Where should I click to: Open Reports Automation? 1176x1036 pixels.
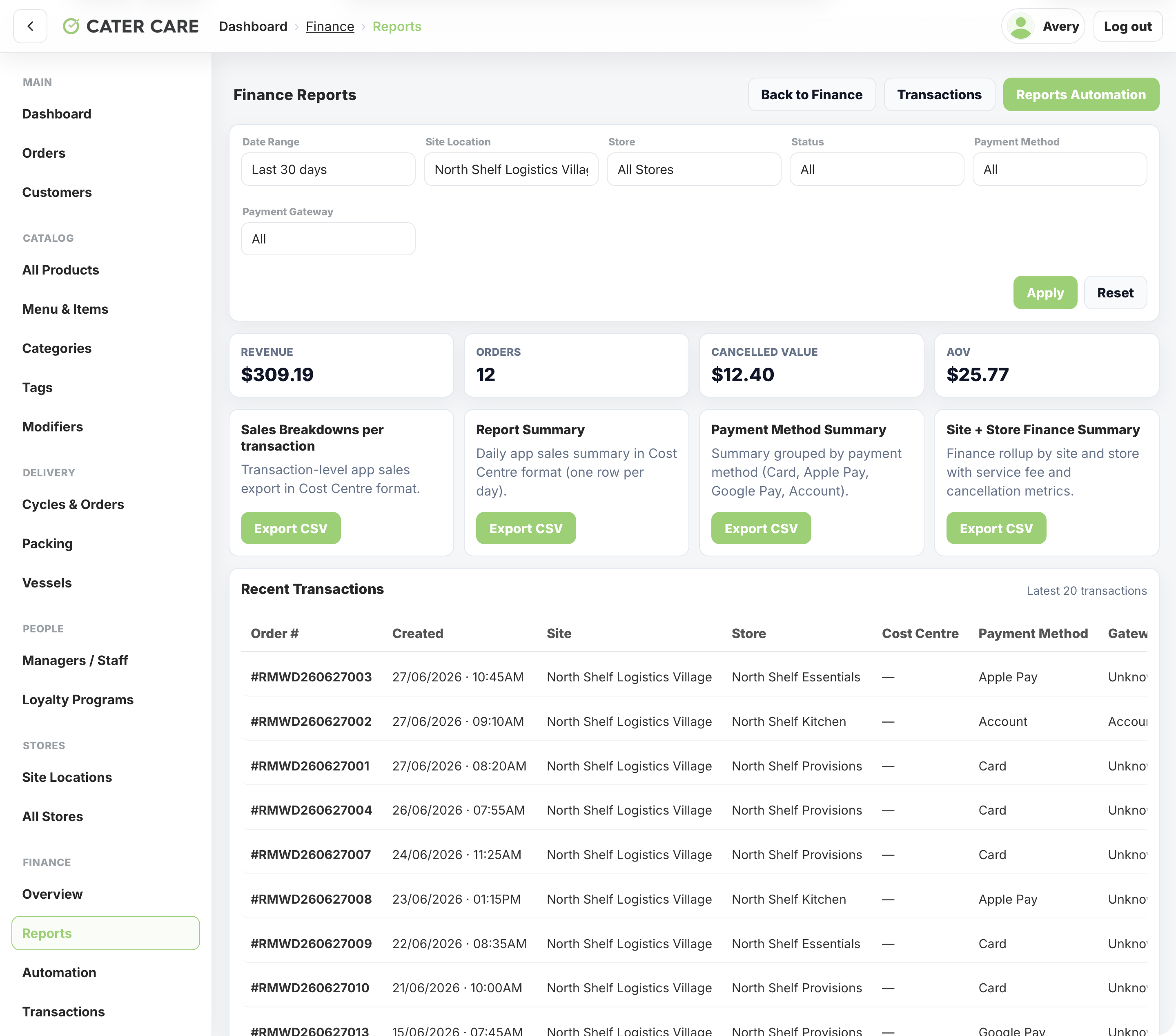pos(1080,94)
